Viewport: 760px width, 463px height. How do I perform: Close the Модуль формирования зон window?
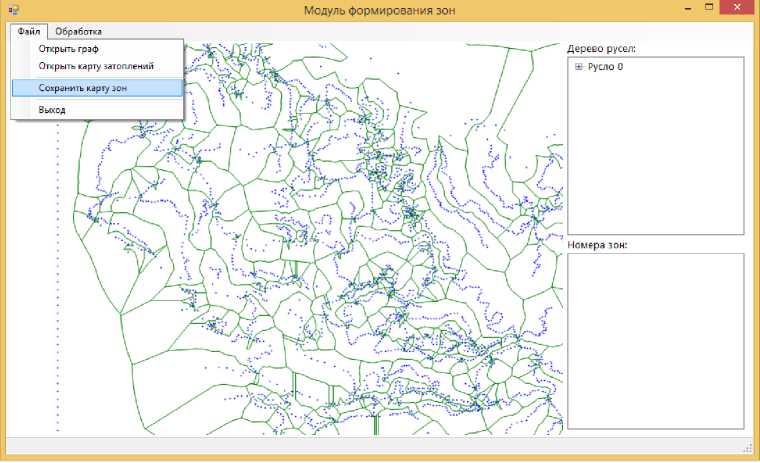click(x=737, y=7)
